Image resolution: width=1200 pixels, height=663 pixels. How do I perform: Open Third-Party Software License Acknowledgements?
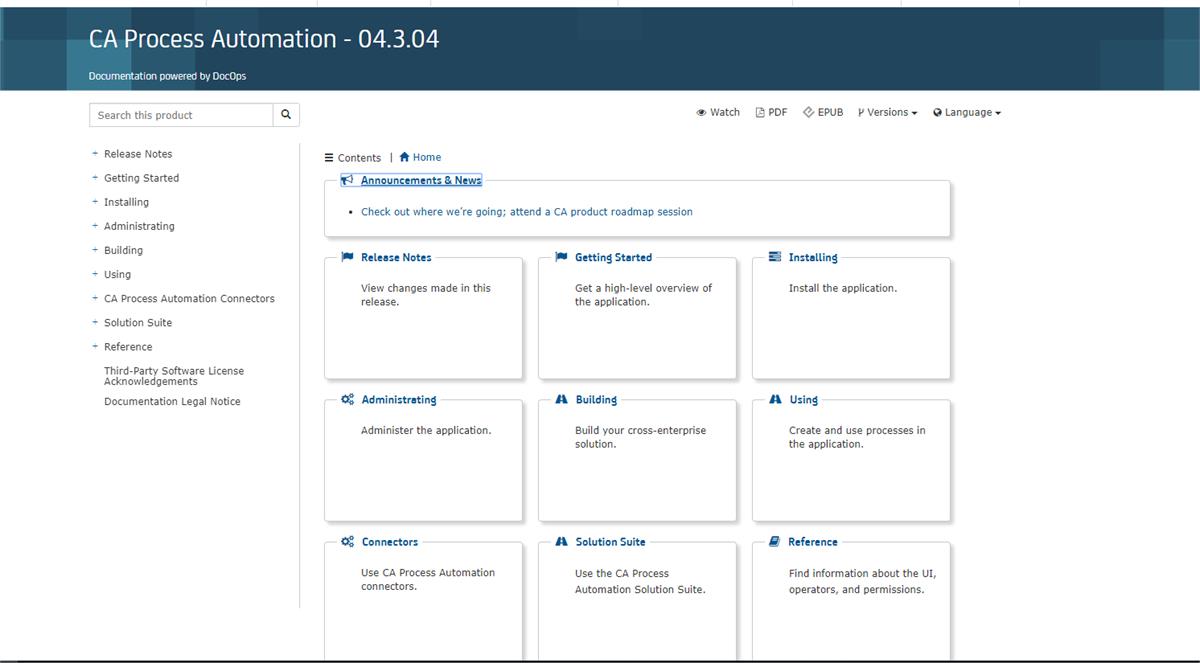click(x=174, y=376)
